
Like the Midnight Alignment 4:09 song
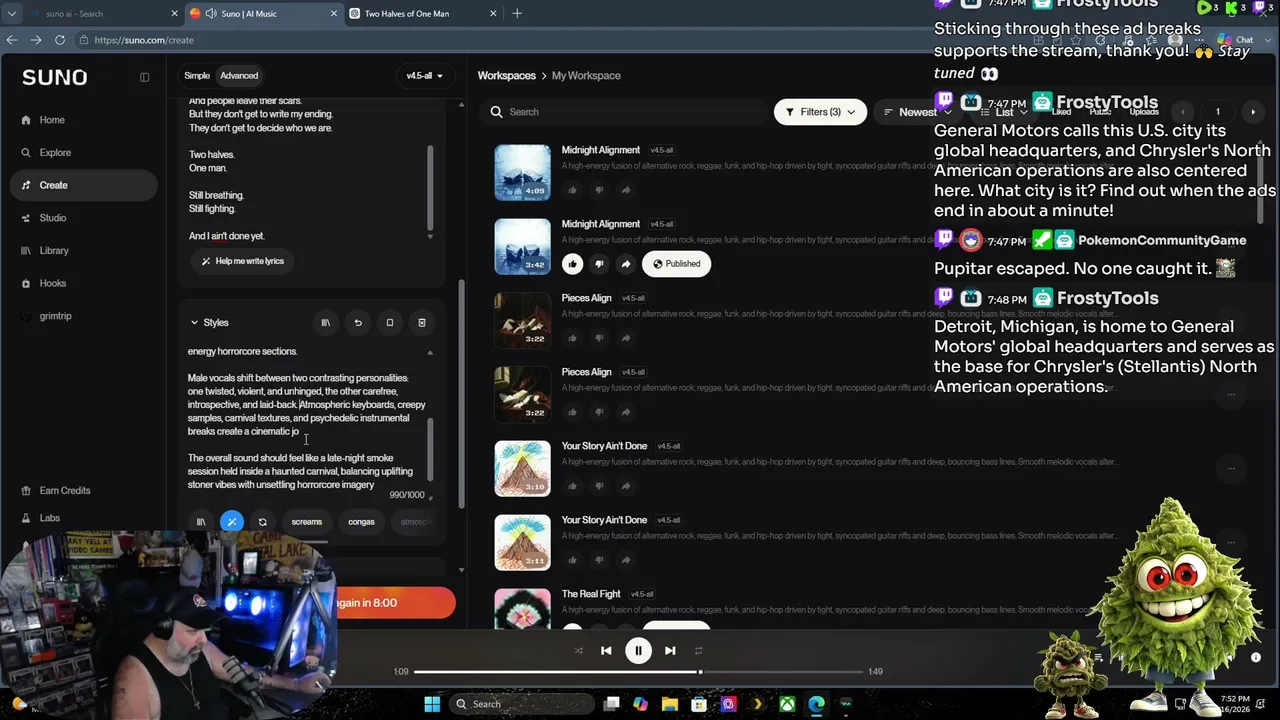pos(573,190)
